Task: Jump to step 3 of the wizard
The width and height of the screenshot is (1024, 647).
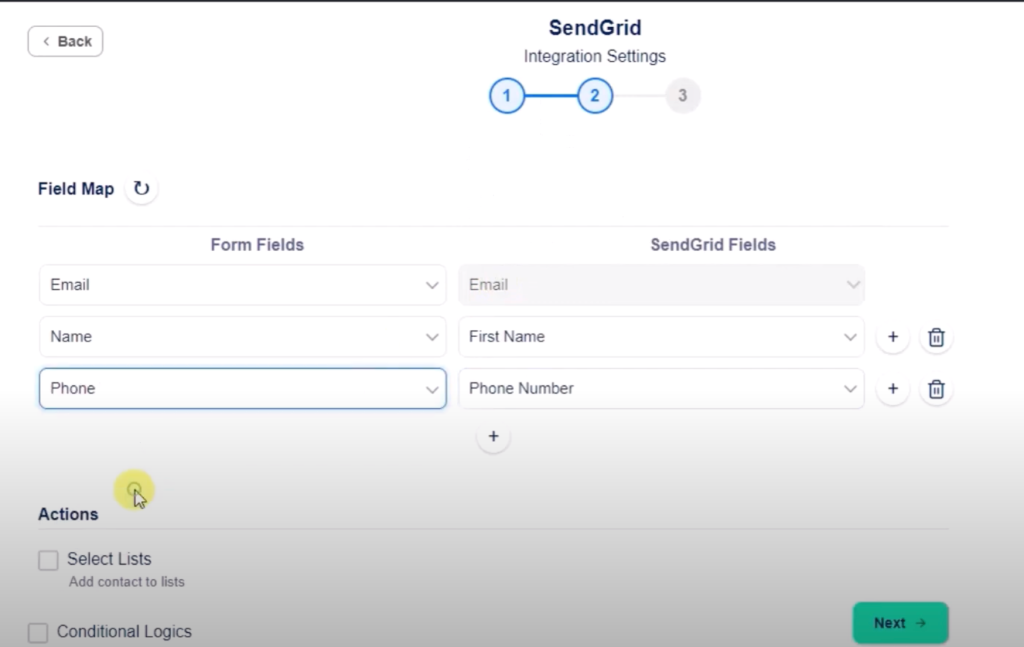Action: [x=683, y=96]
